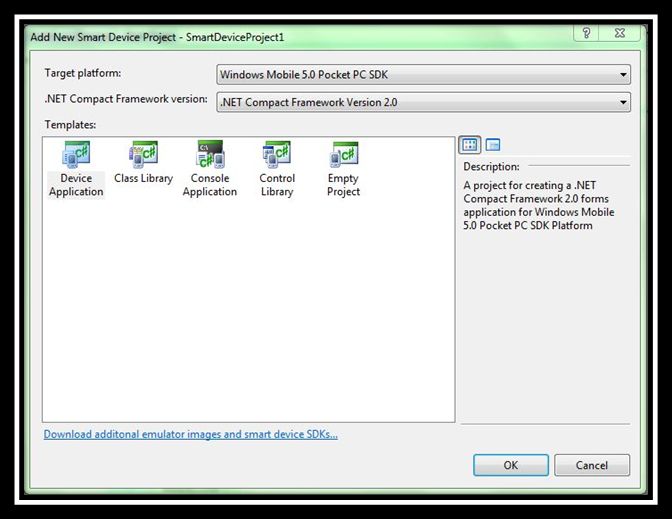Click the Cancel button
Image resolution: width=672 pixels, height=519 pixels.
592,465
